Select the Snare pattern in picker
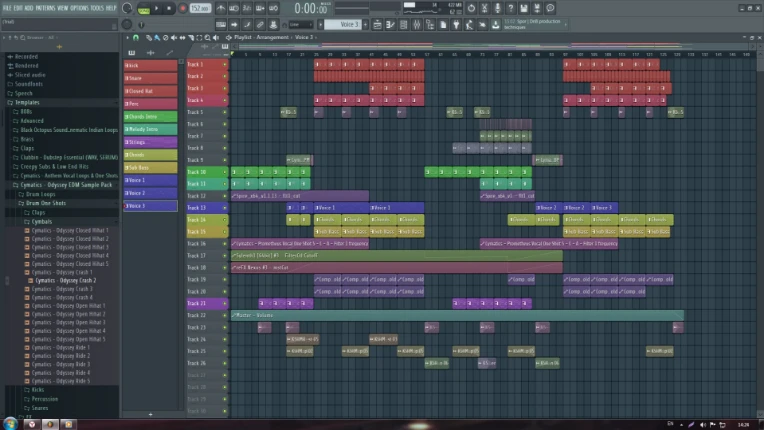The image size is (764, 430). click(x=150, y=78)
